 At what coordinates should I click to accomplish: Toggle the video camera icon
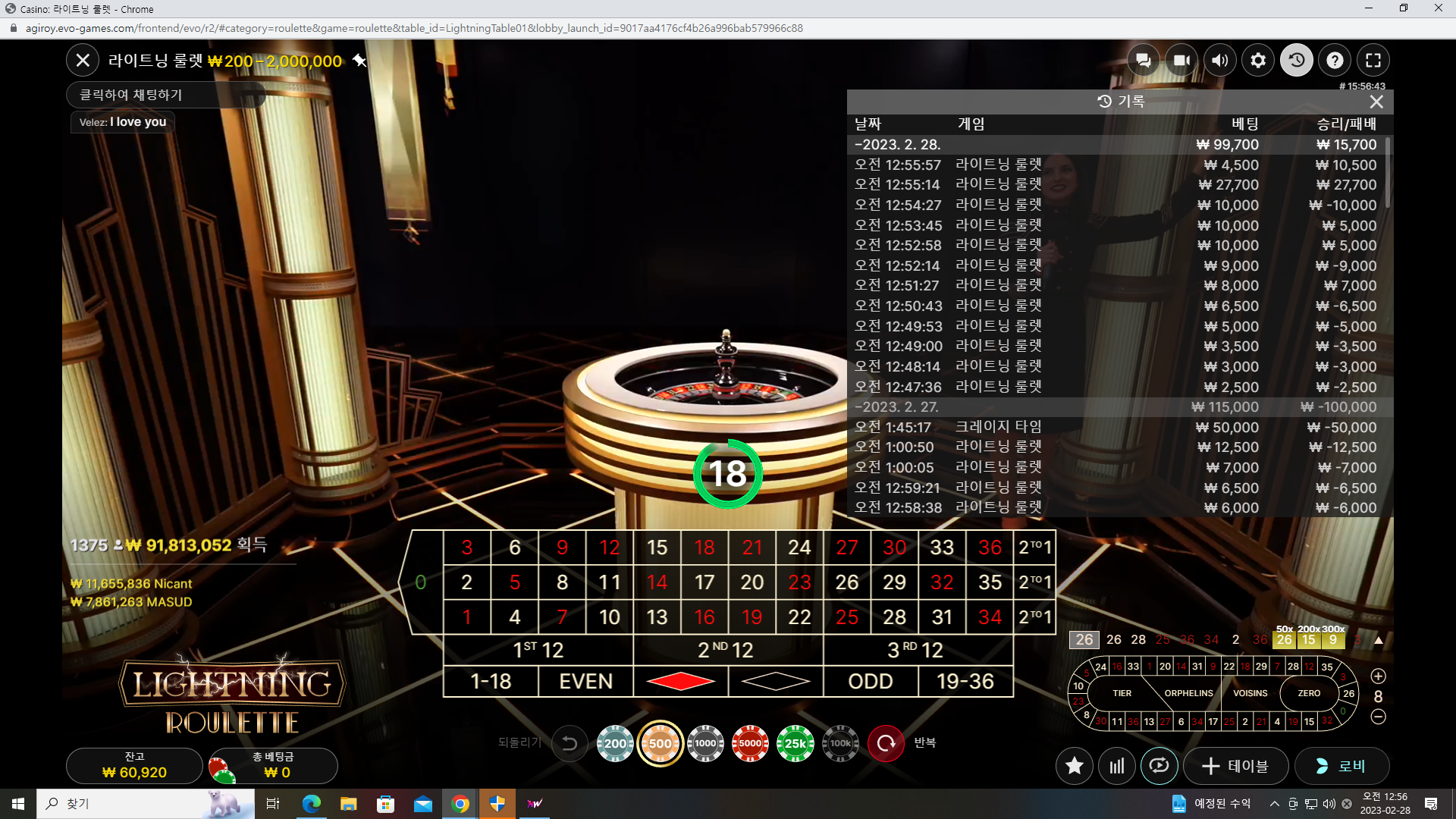(x=1181, y=60)
